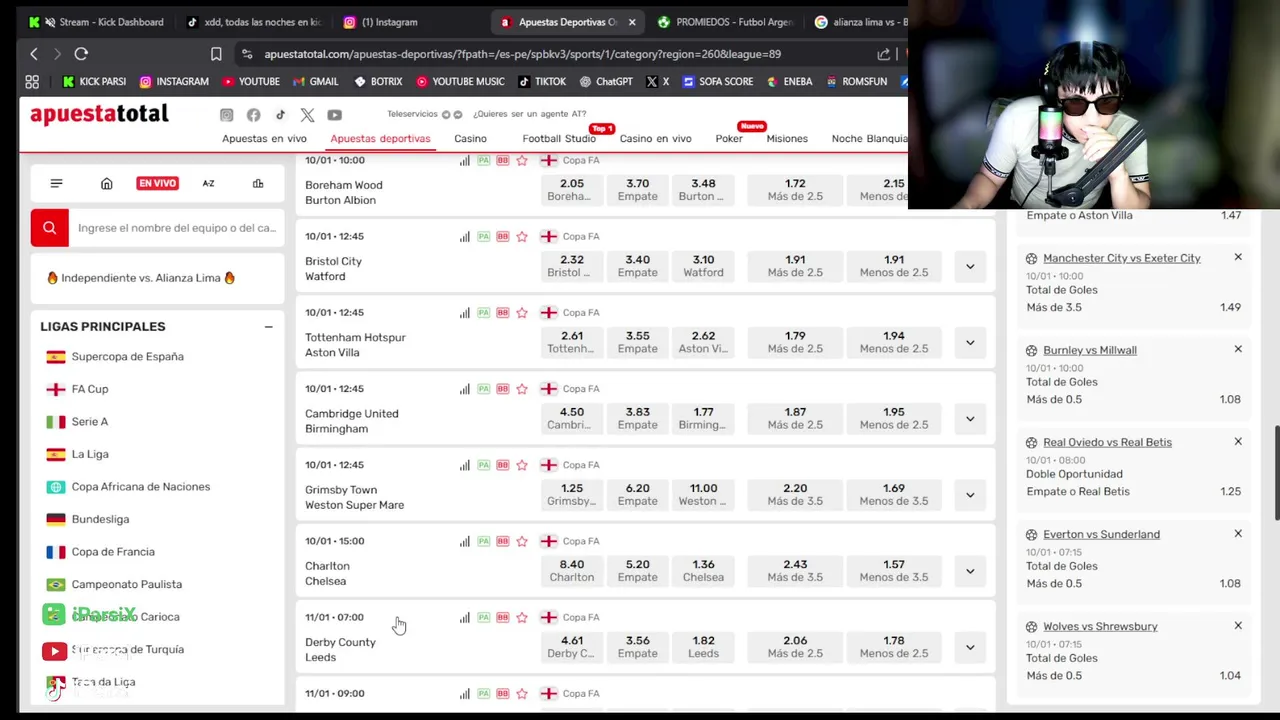This screenshot has width=1280, height=720.
Task: Open the Misiones tab
Action: (x=787, y=139)
